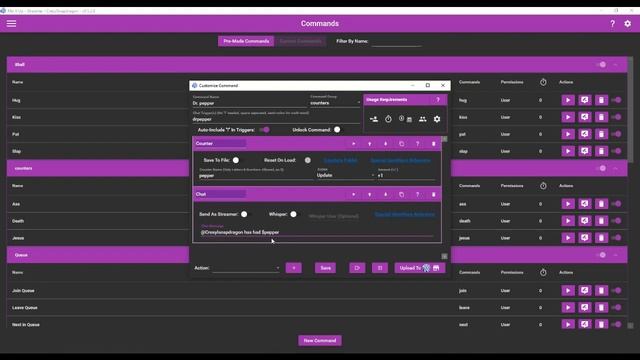Viewport: 640px width, 360px height.
Task: Run the leave queue command
Action: (x=568, y=308)
